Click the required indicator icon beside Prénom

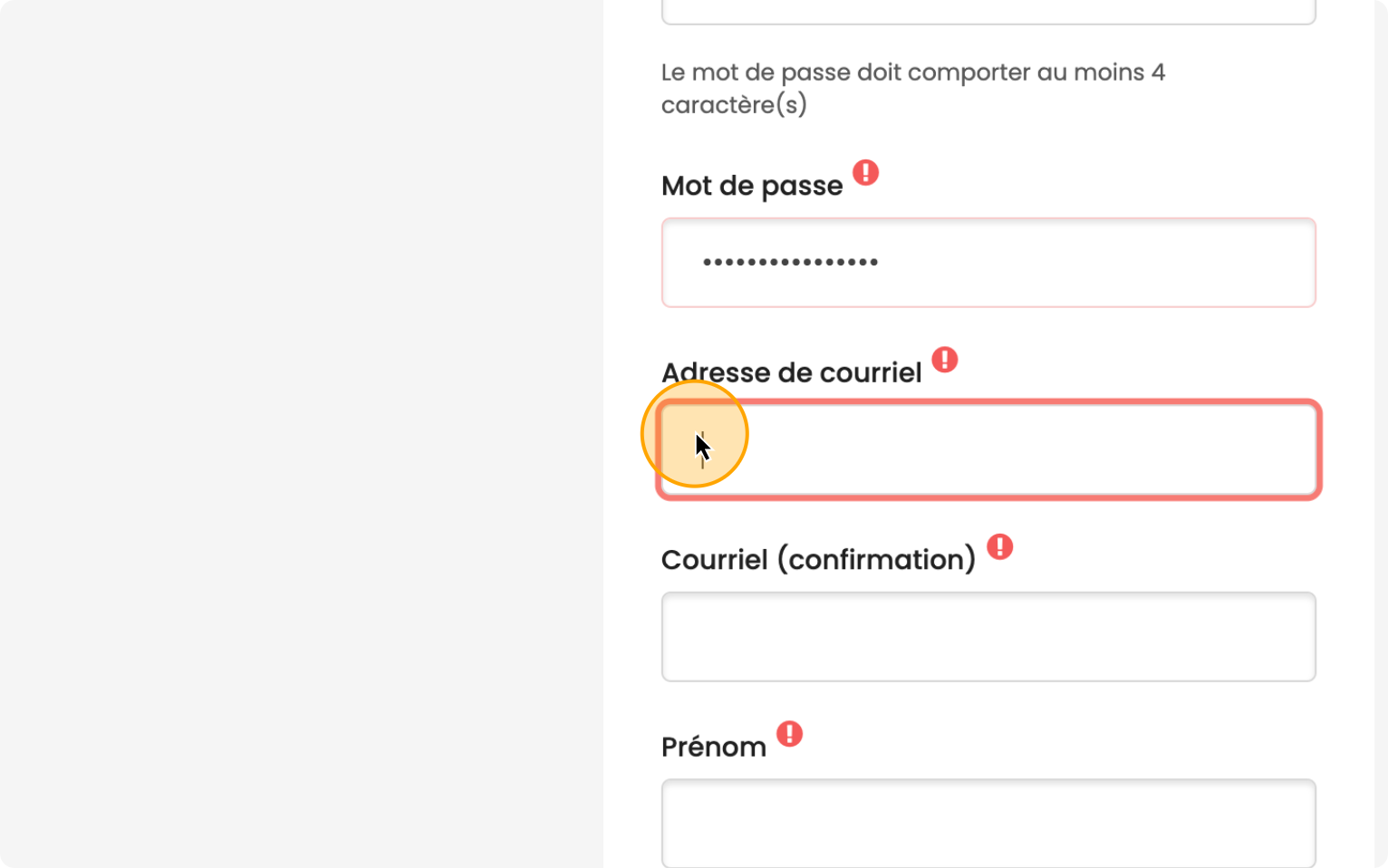(790, 733)
